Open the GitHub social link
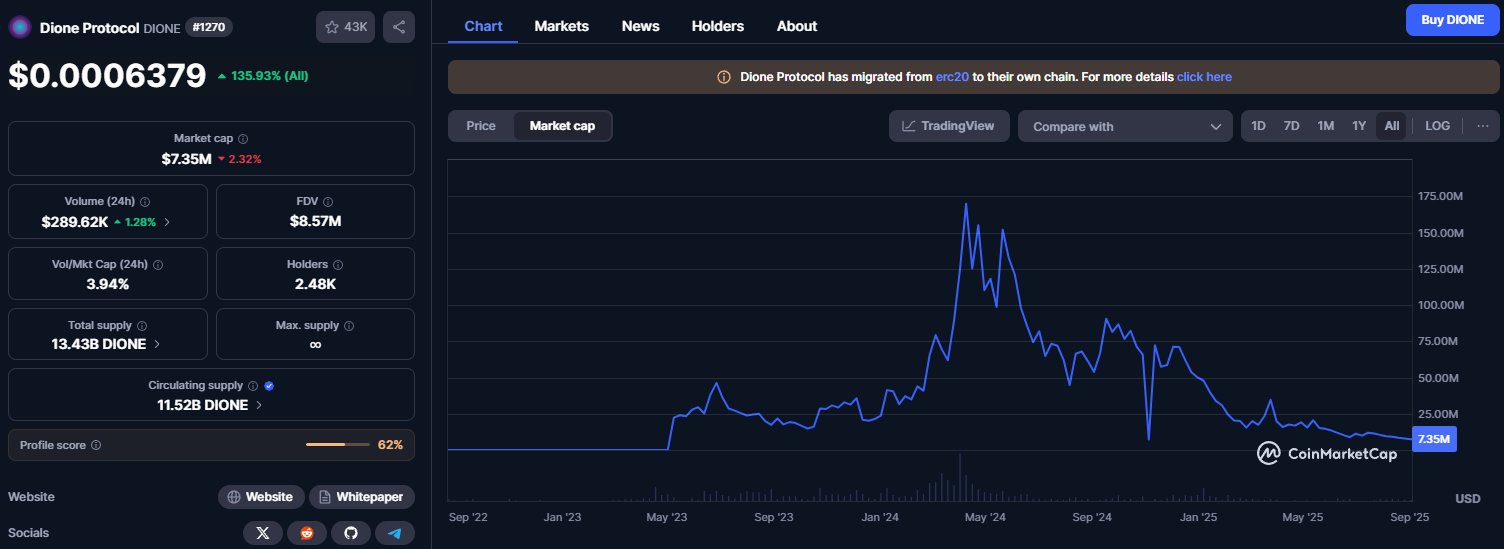Screen dimensions: 1504x549 [x=351, y=533]
